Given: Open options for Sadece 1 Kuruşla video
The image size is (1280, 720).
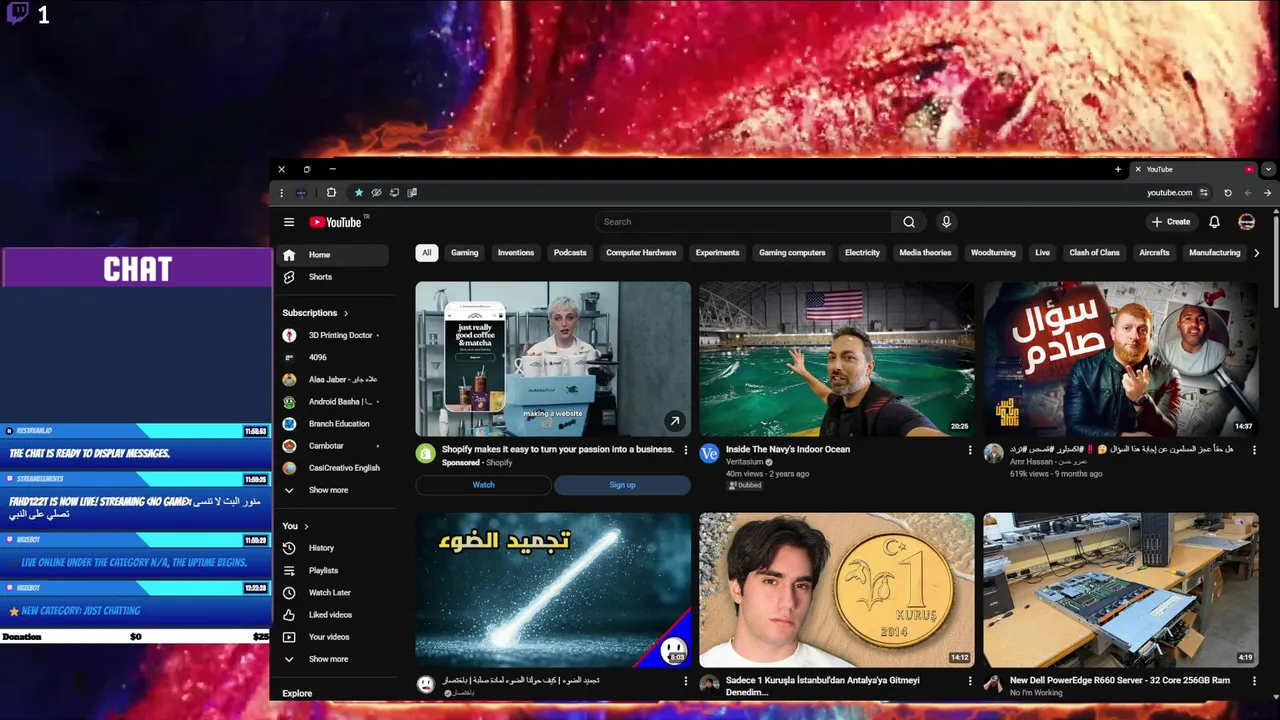Looking at the screenshot, I should [970, 681].
